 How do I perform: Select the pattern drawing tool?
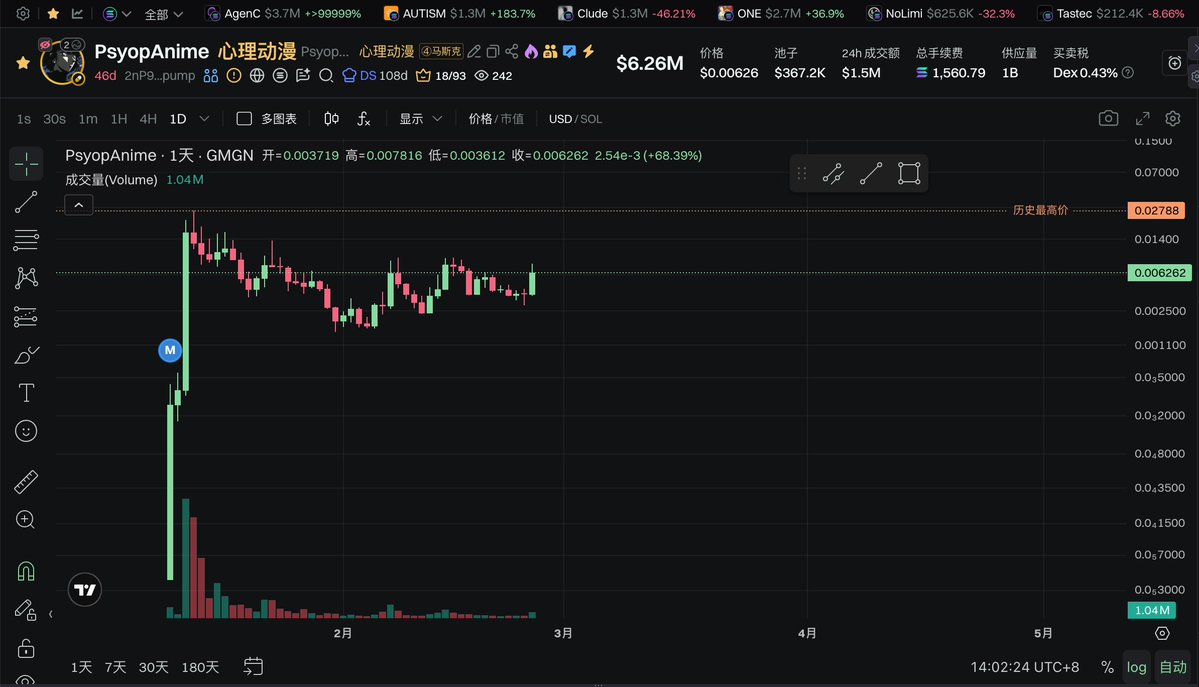(x=26, y=278)
